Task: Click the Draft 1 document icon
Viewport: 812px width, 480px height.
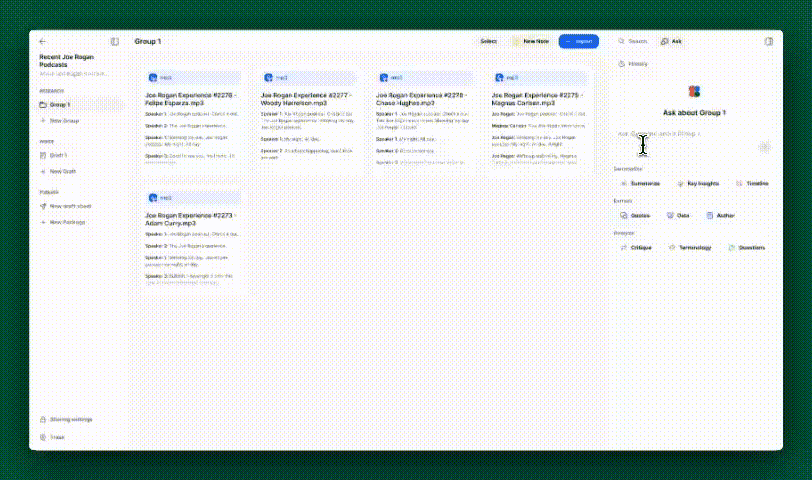Action: (x=43, y=155)
